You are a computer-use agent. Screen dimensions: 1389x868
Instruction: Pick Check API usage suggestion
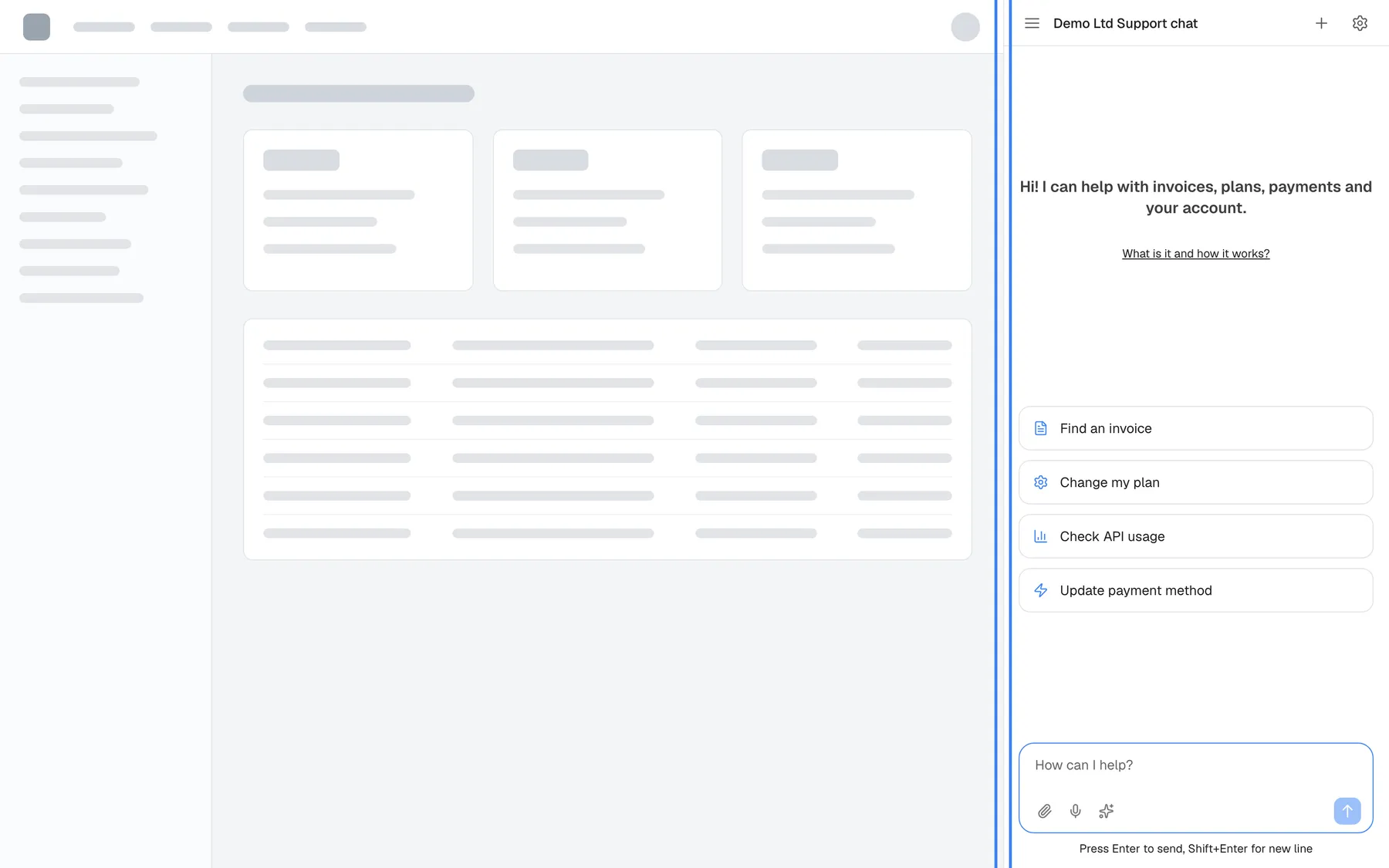(x=1195, y=536)
